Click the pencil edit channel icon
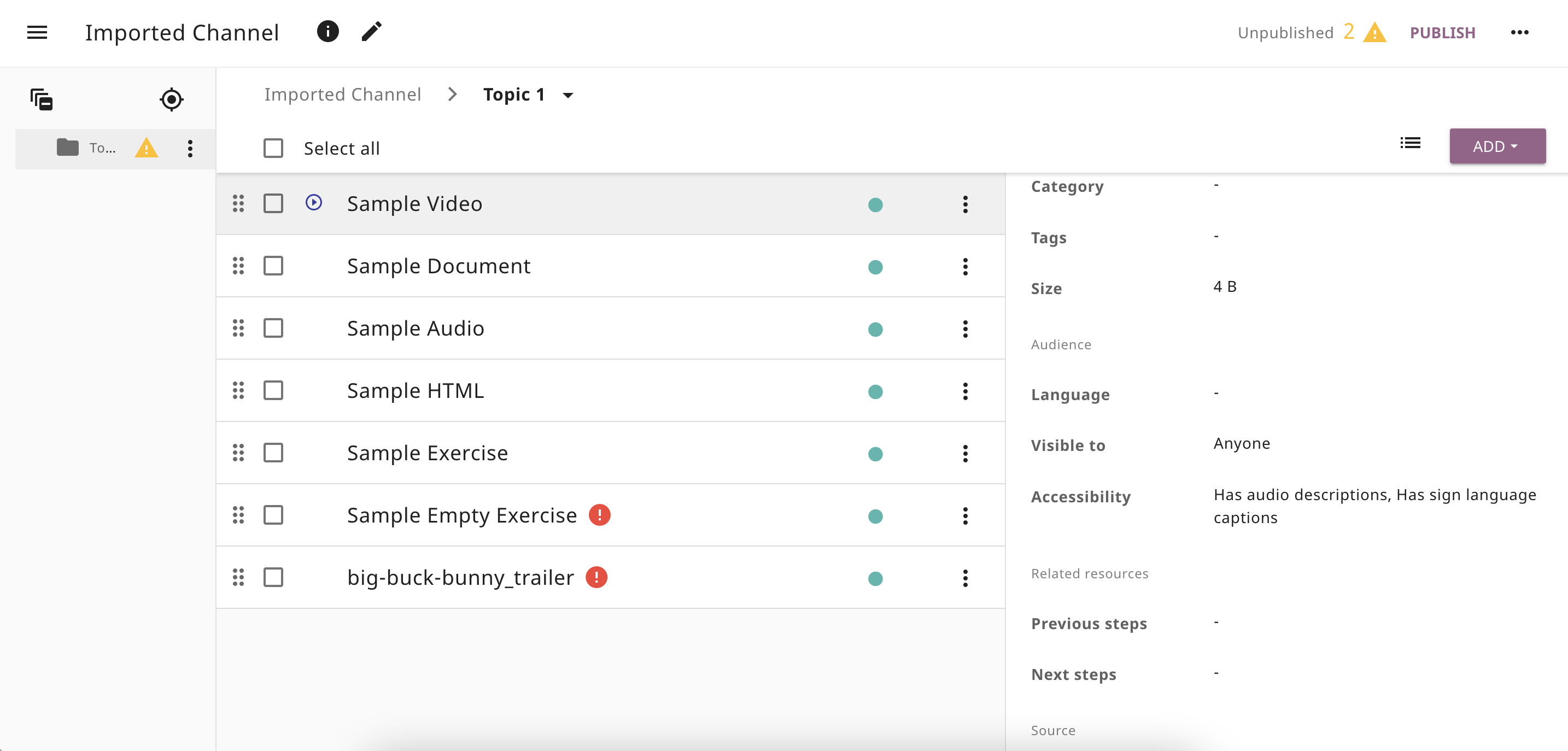This screenshot has height=751, width=1568. pos(371,31)
